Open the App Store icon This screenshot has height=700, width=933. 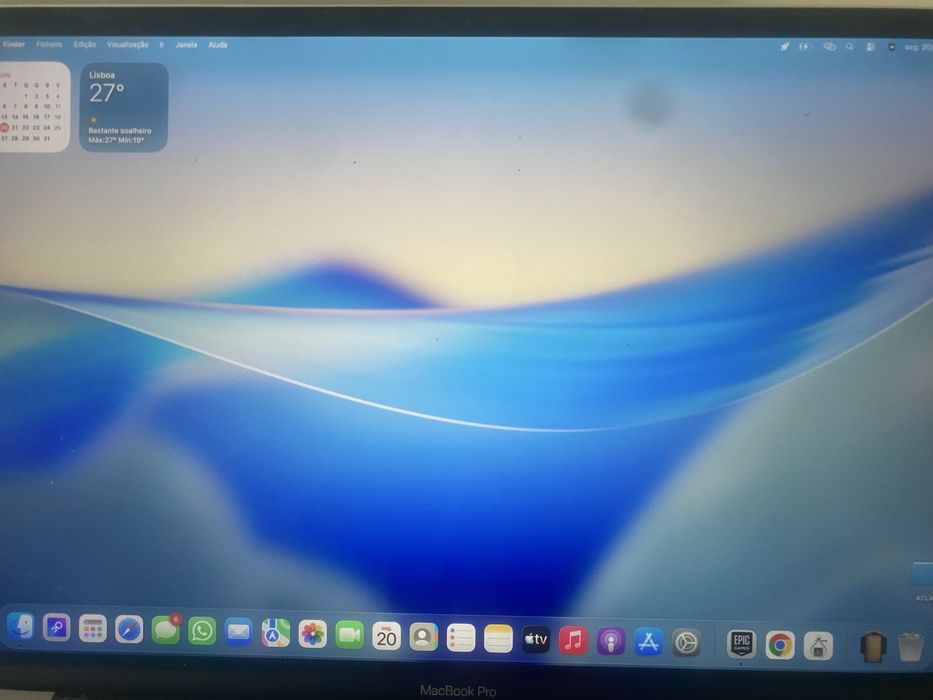pos(649,642)
